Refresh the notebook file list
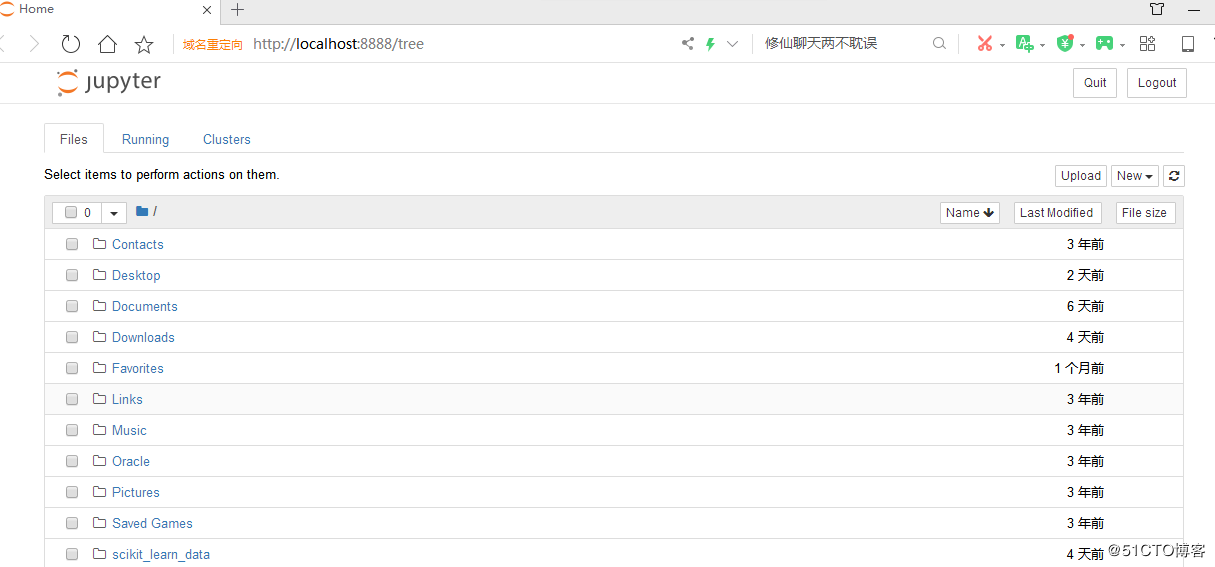Screen dimensions: 1215x567 click(x=1174, y=176)
